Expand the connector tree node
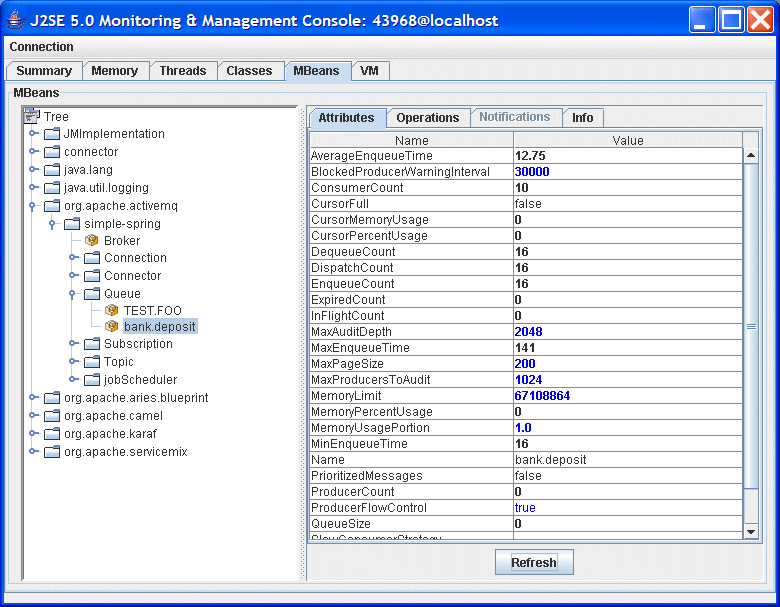Viewport: 780px width, 607px height. (33, 151)
